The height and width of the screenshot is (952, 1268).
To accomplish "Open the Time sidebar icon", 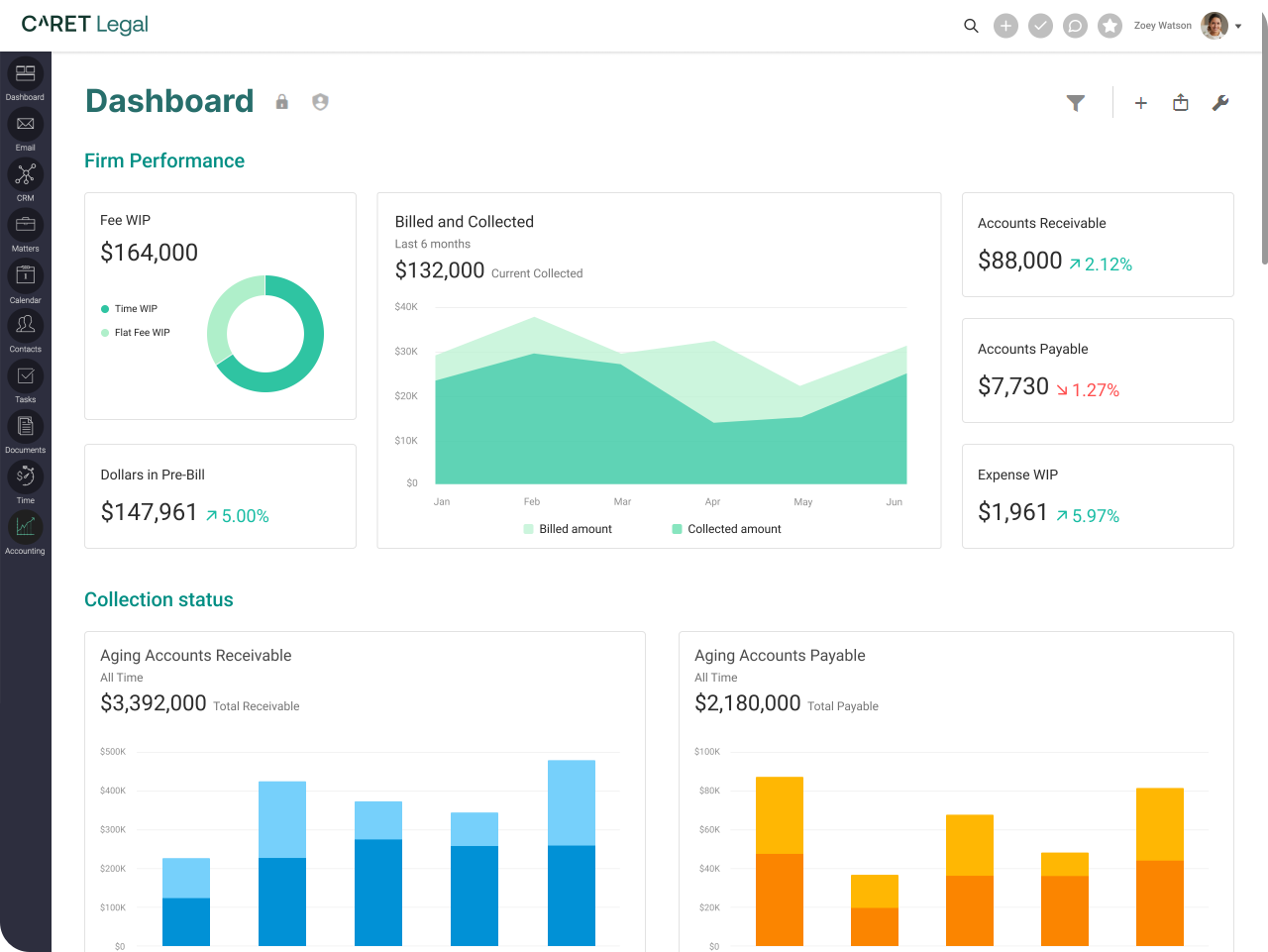I will [x=25, y=476].
